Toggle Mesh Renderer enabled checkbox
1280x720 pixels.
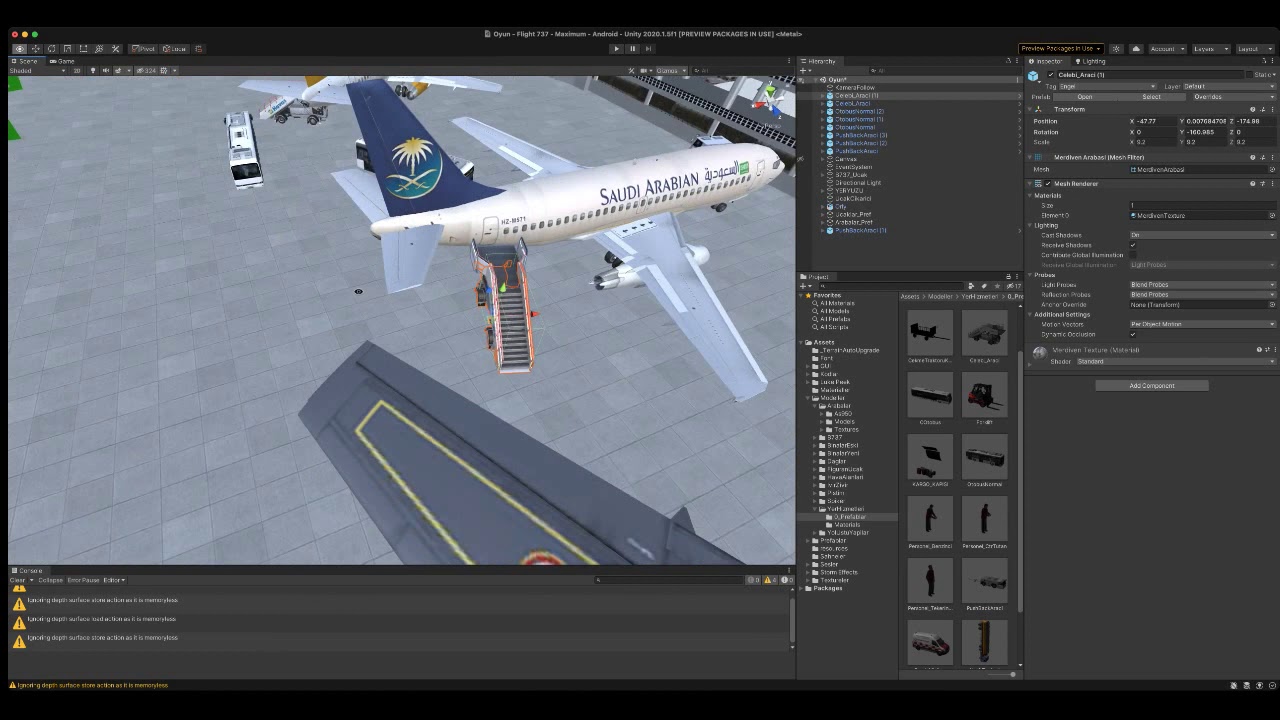pos(1049,184)
